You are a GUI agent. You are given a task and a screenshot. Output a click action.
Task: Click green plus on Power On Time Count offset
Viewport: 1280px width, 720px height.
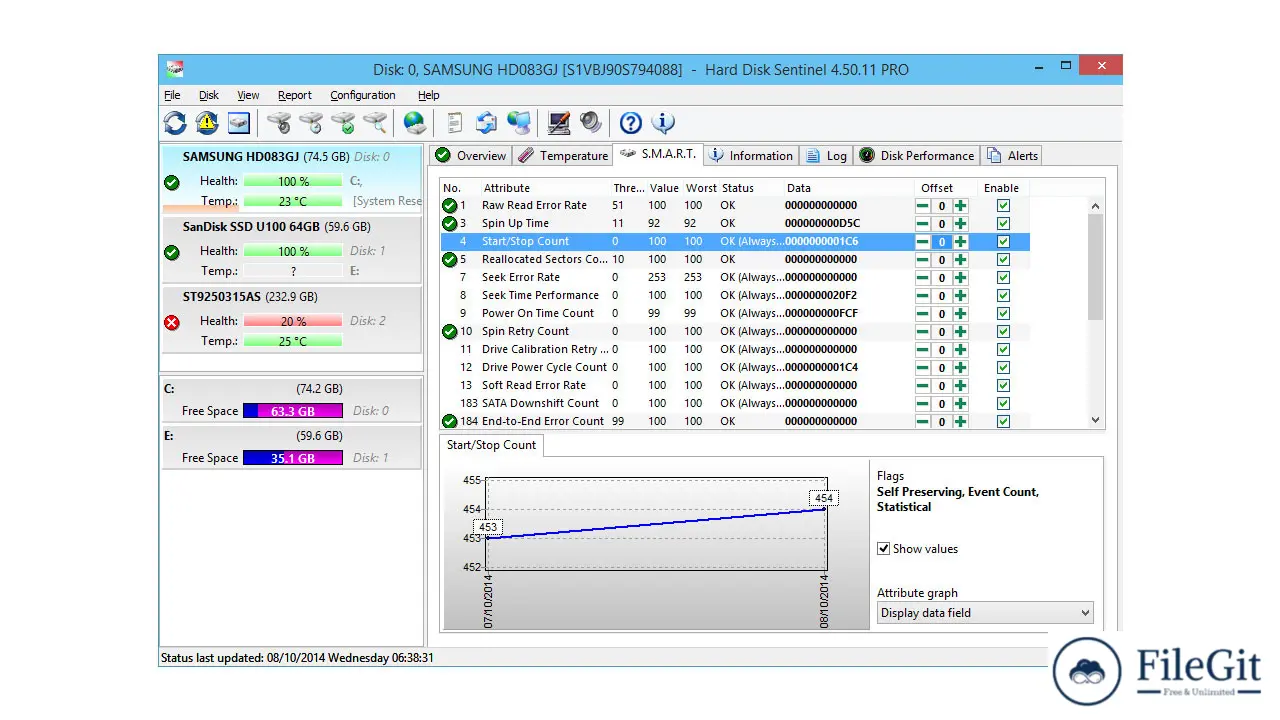click(x=961, y=314)
